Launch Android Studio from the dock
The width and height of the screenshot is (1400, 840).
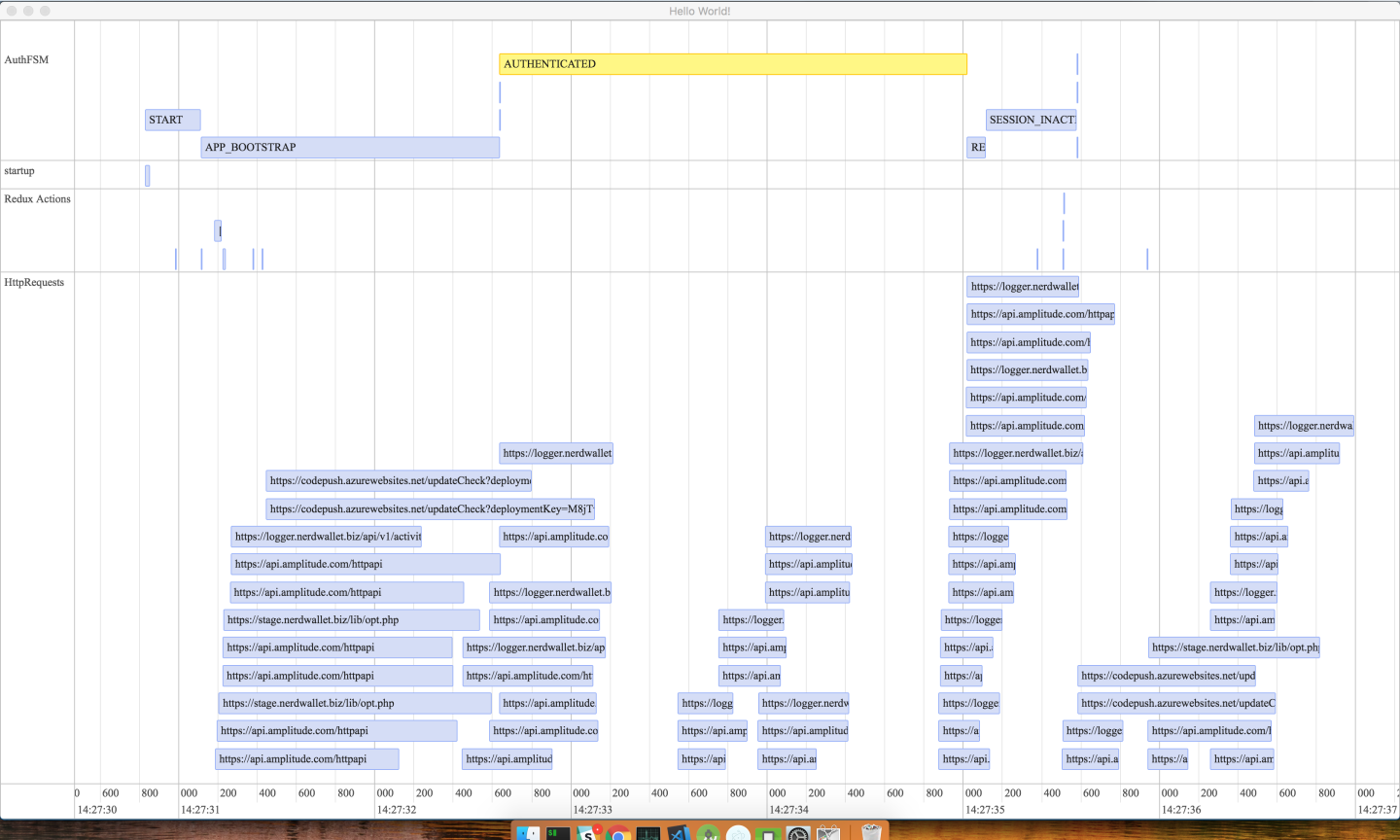tap(709, 833)
